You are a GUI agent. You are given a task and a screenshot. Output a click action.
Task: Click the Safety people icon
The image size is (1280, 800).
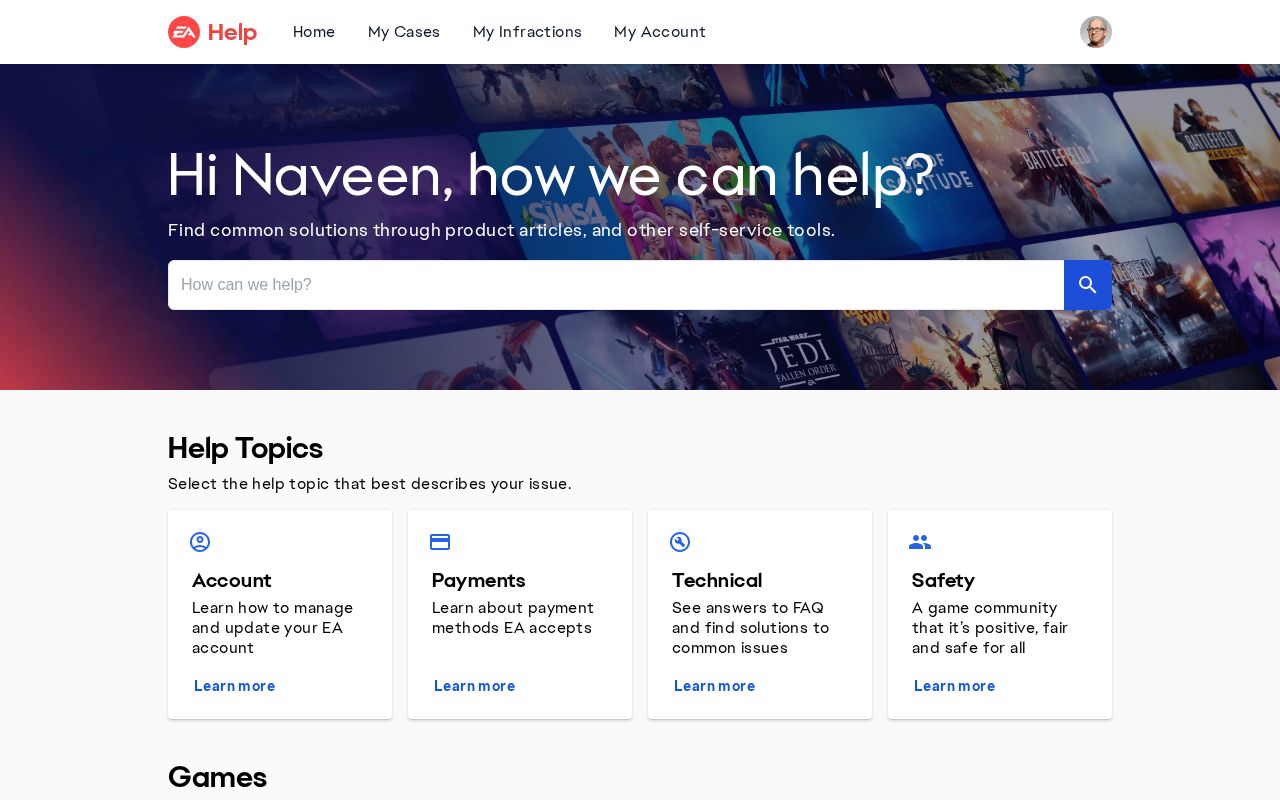[920, 542]
